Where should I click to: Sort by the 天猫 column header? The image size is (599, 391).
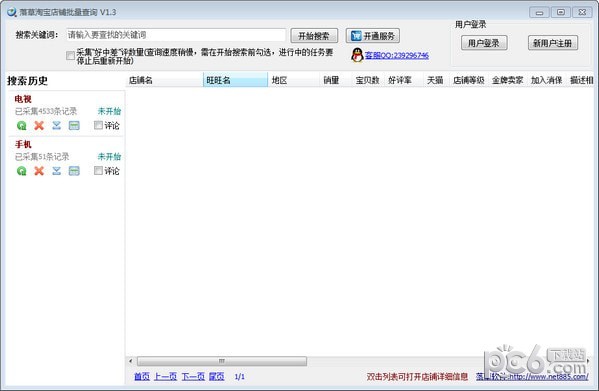coord(436,80)
